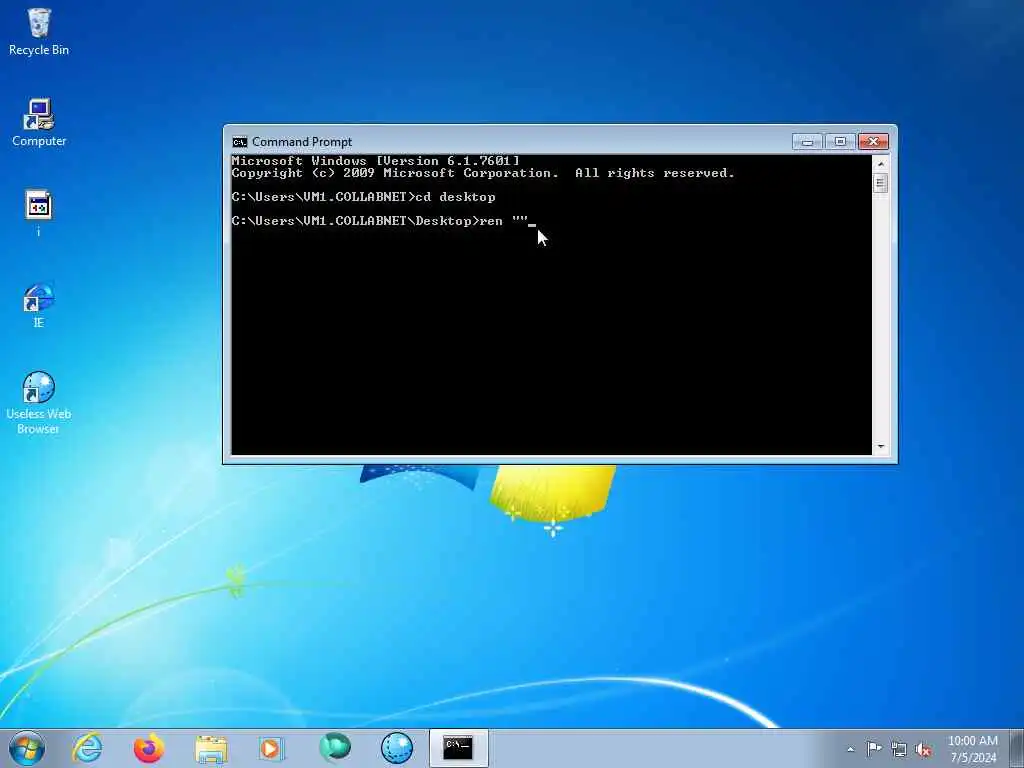The width and height of the screenshot is (1024, 768).
Task: Launch Firefox from the taskbar
Action: 149,748
